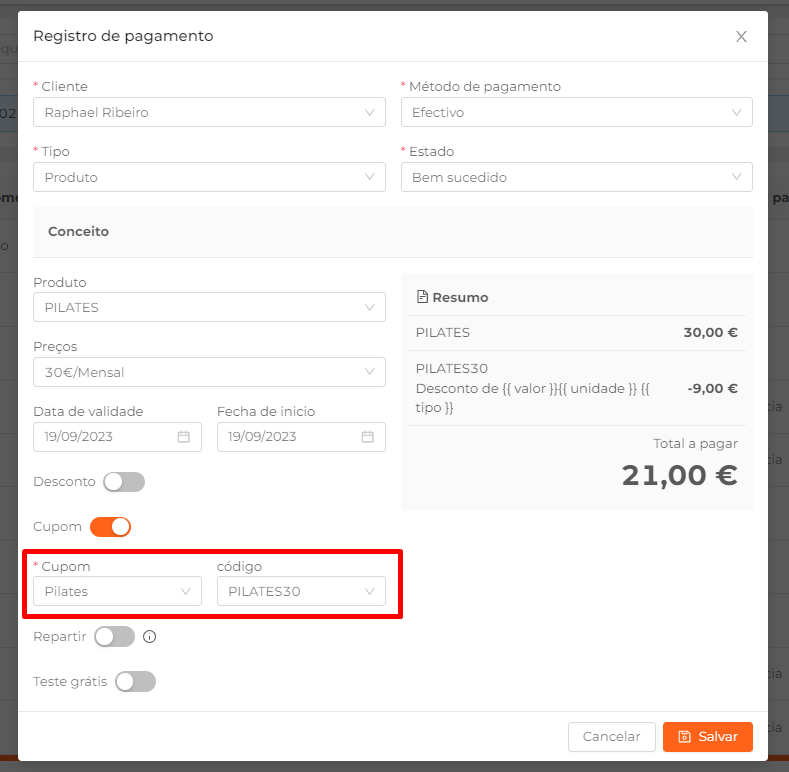Click the info icon next to Repartir

[x=149, y=637]
